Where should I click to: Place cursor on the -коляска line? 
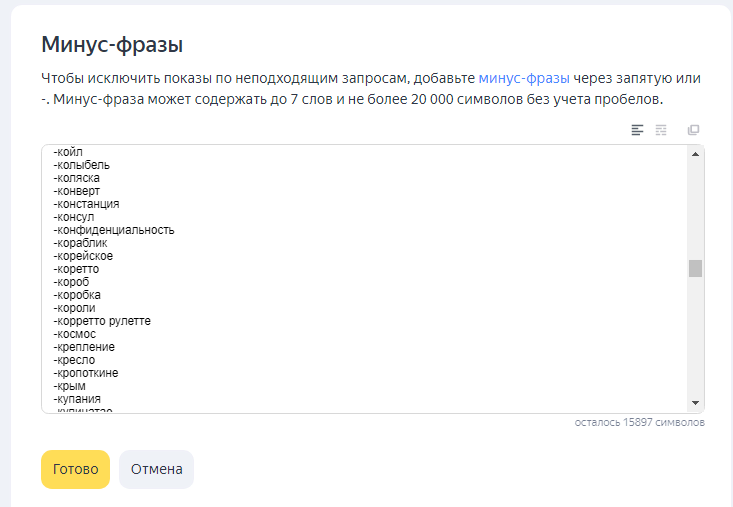(76, 178)
